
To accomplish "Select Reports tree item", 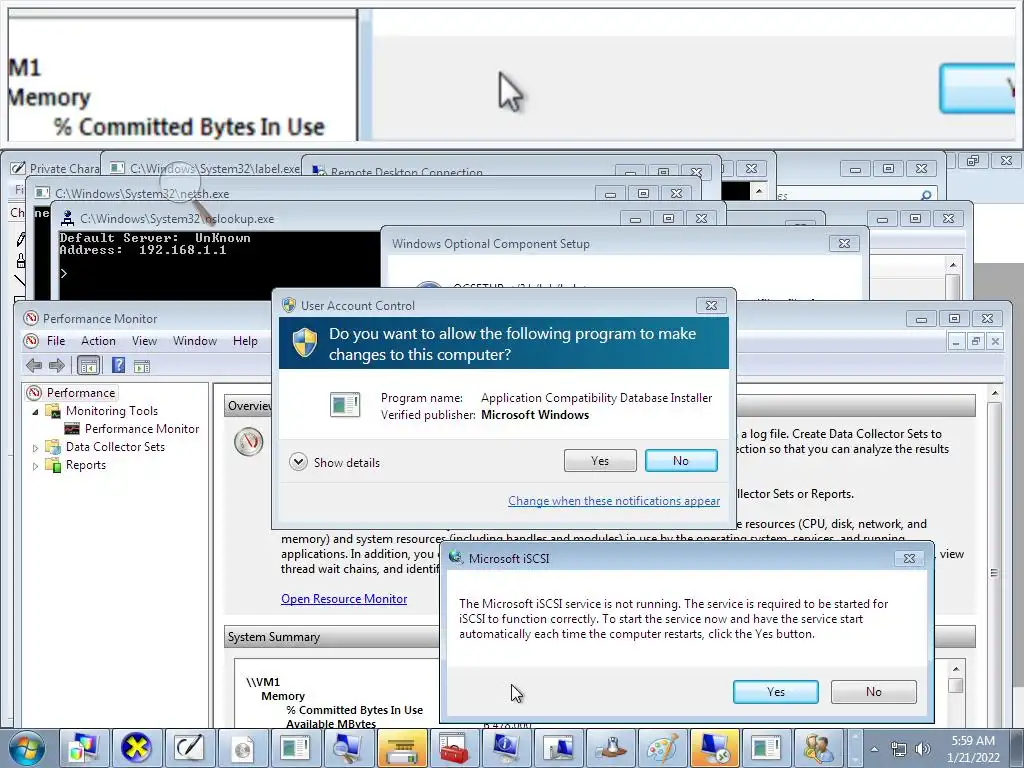I will coord(86,465).
